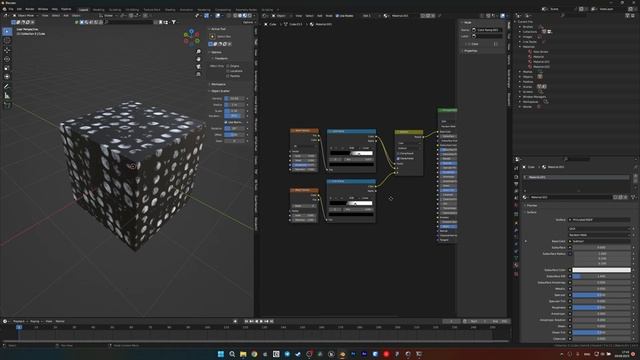
Task: Click the Subsurface Color white swatch
Action: (601, 270)
